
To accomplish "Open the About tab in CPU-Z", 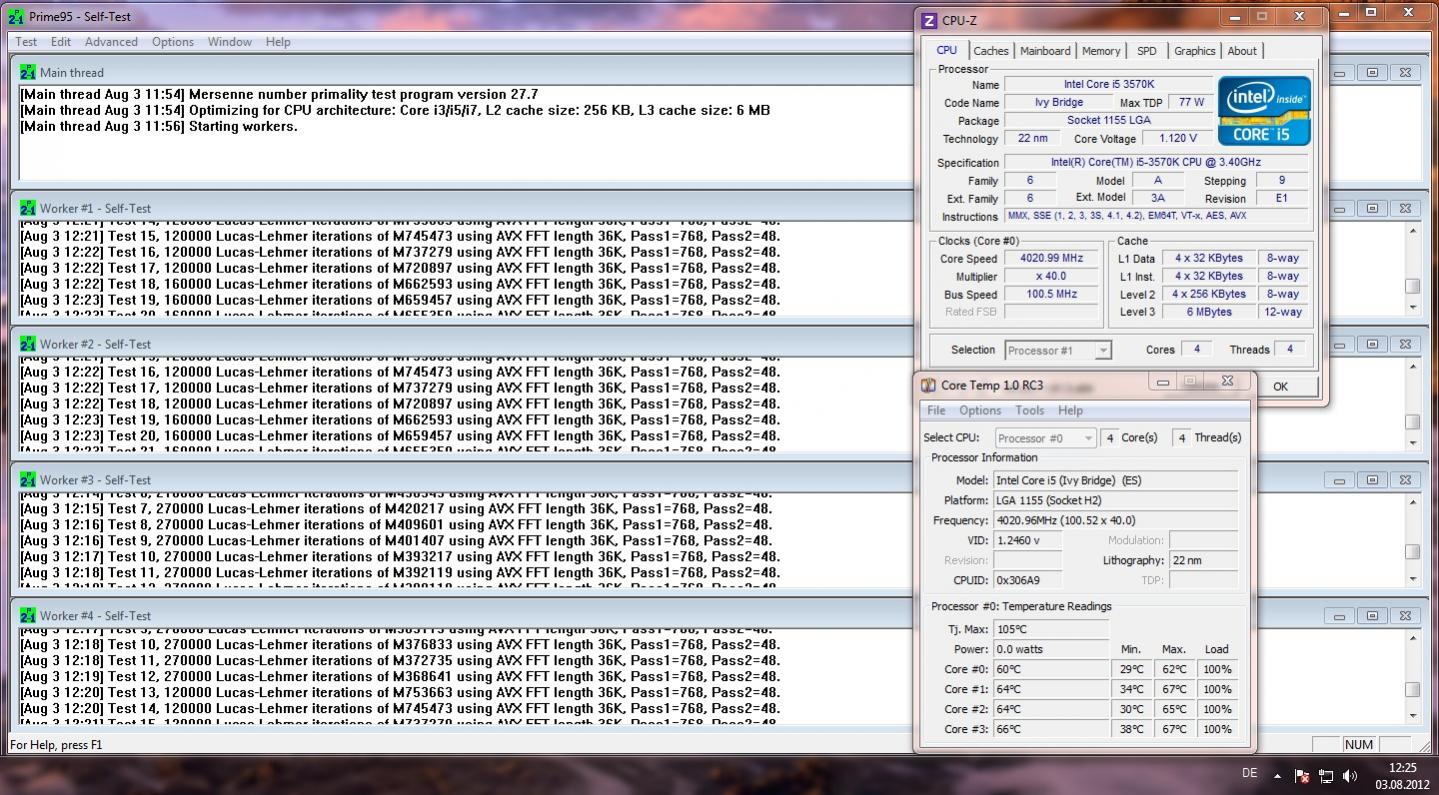I will point(1242,51).
